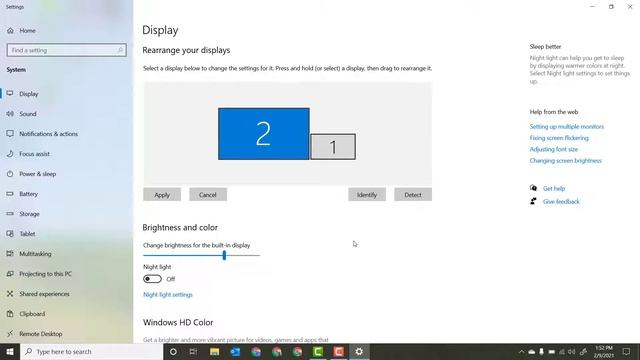Click the Identify button
The height and width of the screenshot is (360, 640).
pos(367,195)
